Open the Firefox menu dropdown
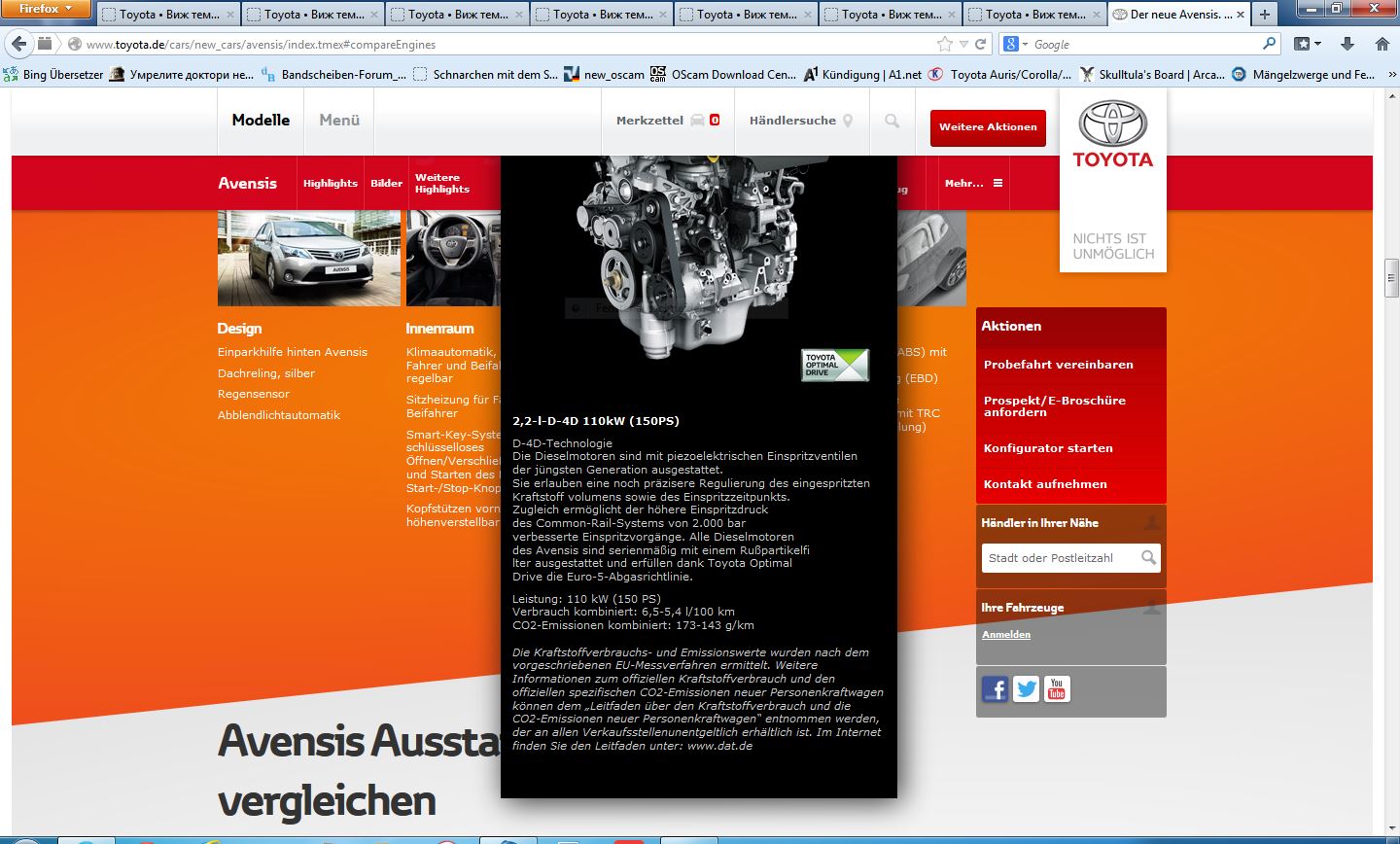The image size is (1400, 844). 46,9
